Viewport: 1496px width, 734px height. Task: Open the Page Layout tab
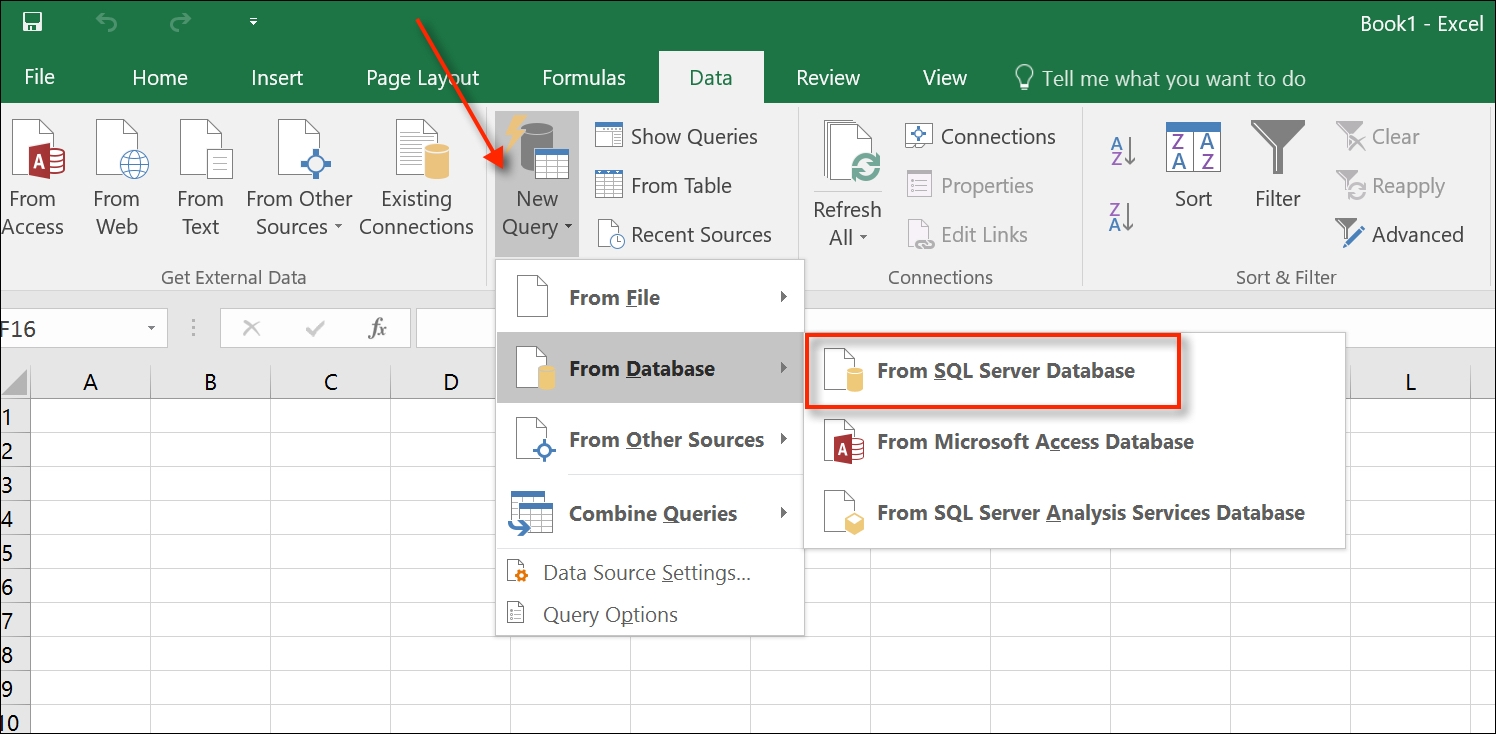click(422, 78)
